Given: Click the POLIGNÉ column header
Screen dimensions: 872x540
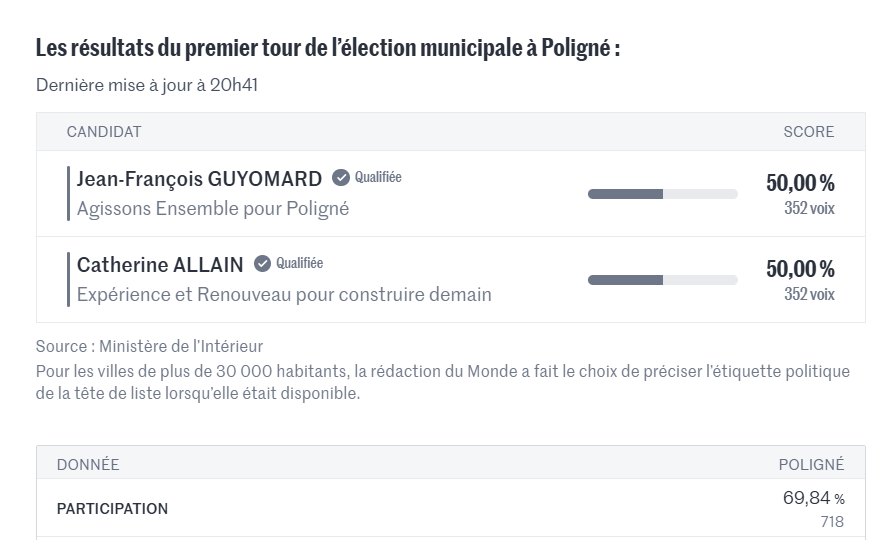Looking at the screenshot, I should pyautogui.click(x=811, y=465).
